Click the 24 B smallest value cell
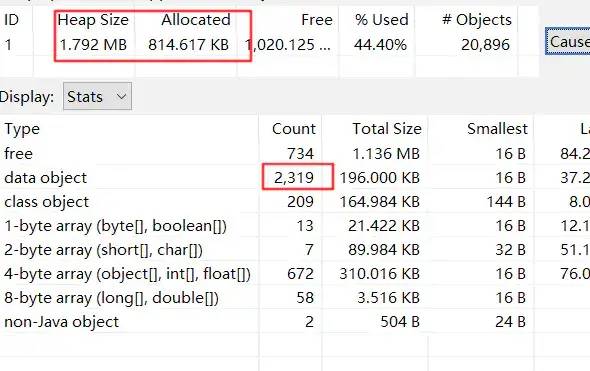Screen dimensions: 590x371 click(511, 322)
